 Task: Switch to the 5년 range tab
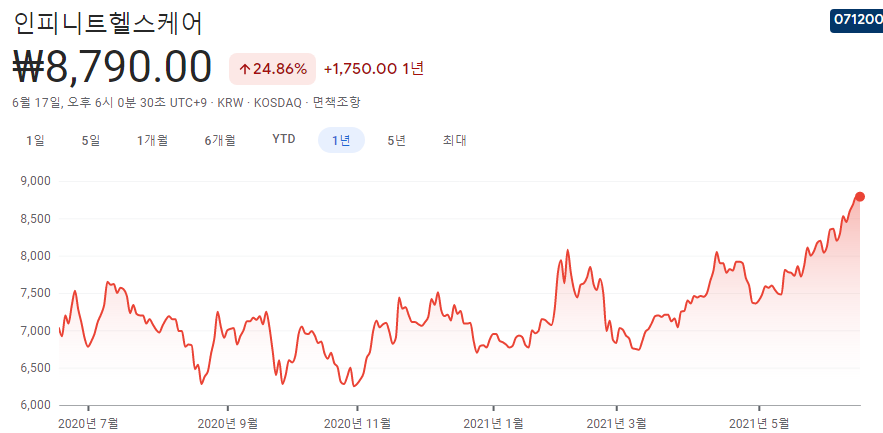coord(396,140)
